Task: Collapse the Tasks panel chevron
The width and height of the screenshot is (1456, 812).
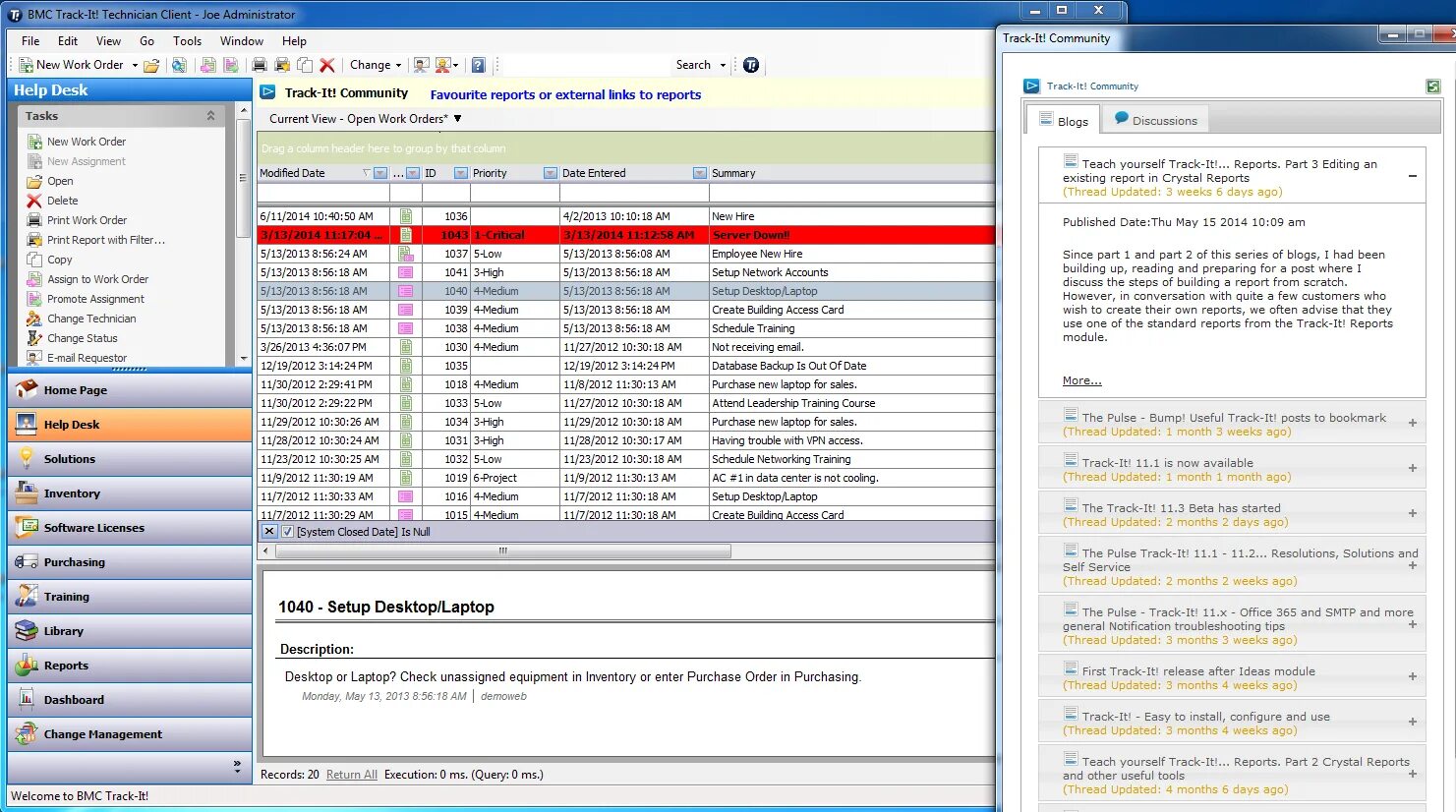Action: [210, 115]
